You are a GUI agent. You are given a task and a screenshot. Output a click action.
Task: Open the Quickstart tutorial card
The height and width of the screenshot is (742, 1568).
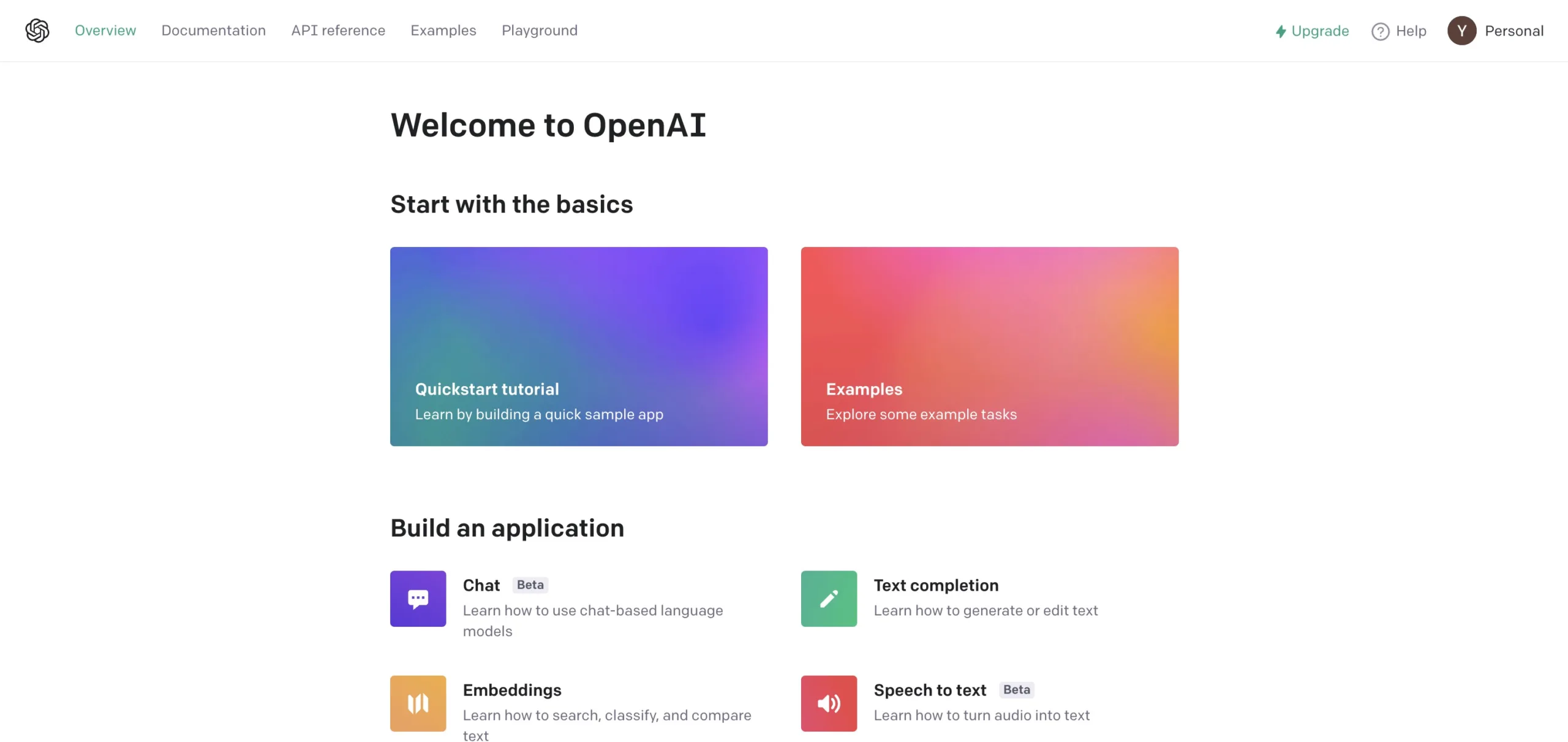pyautogui.click(x=578, y=346)
